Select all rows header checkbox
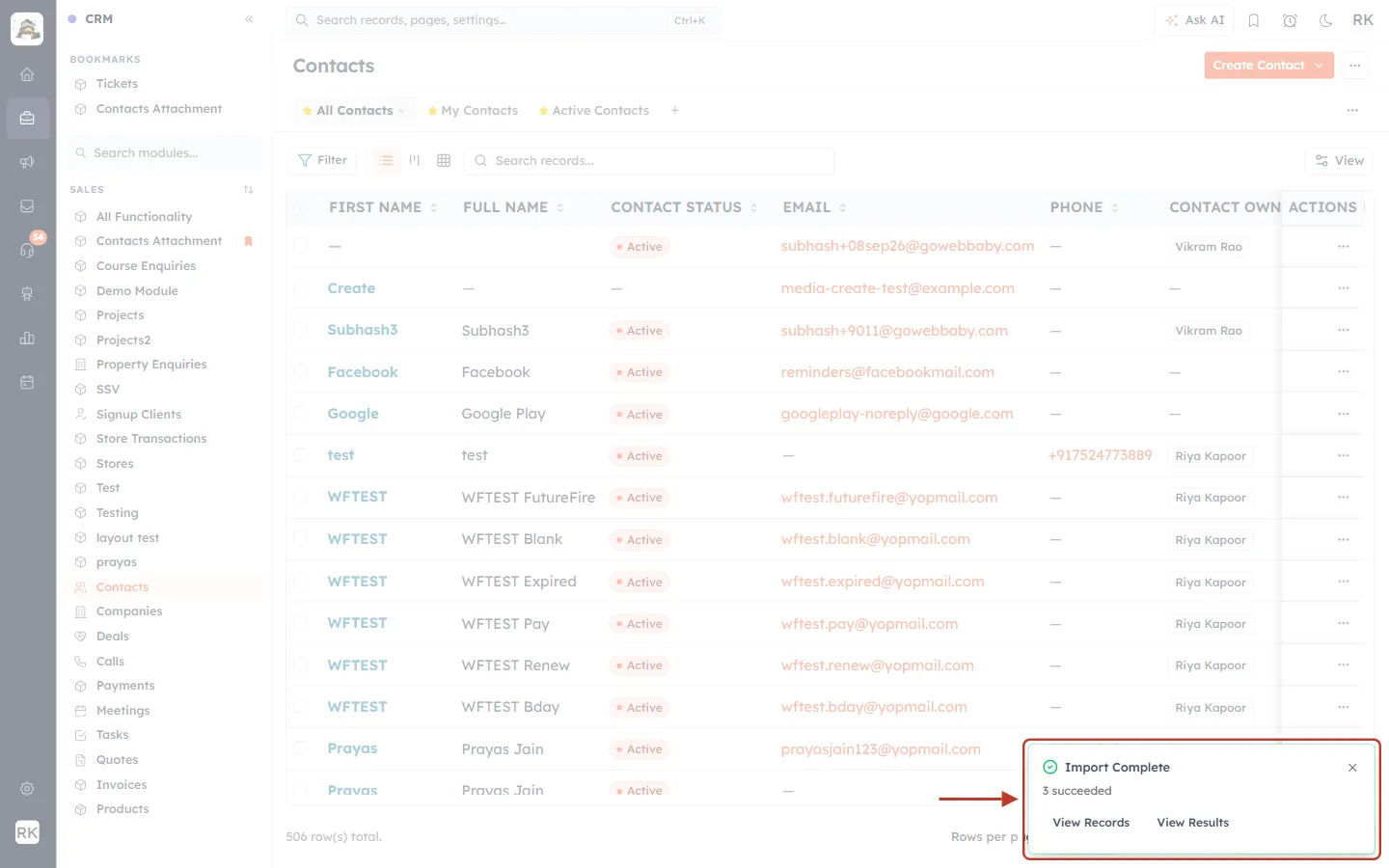The height and width of the screenshot is (868, 1389). [301, 207]
